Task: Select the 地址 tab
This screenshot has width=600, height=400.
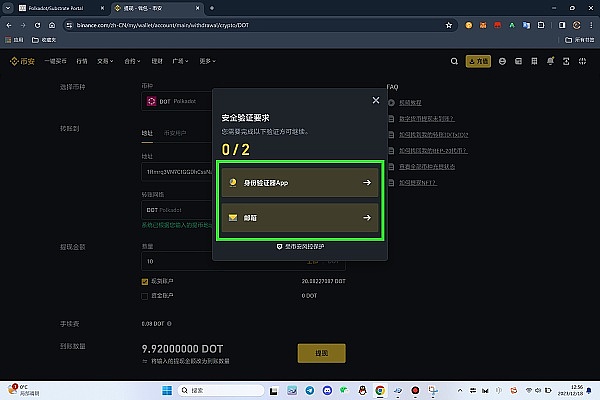Action: 147,133
